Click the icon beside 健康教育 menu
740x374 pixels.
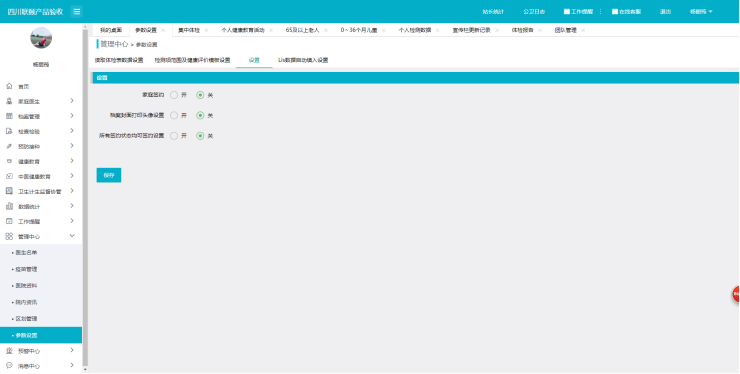(x=9, y=161)
